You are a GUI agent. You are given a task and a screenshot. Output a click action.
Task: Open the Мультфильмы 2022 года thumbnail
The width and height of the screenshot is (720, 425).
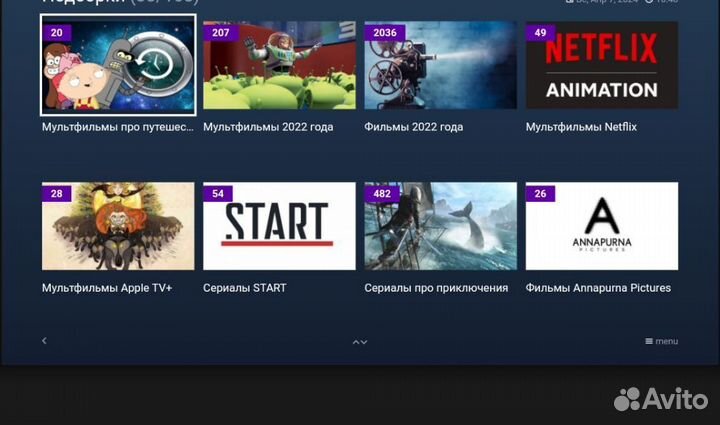[x=279, y=65]
